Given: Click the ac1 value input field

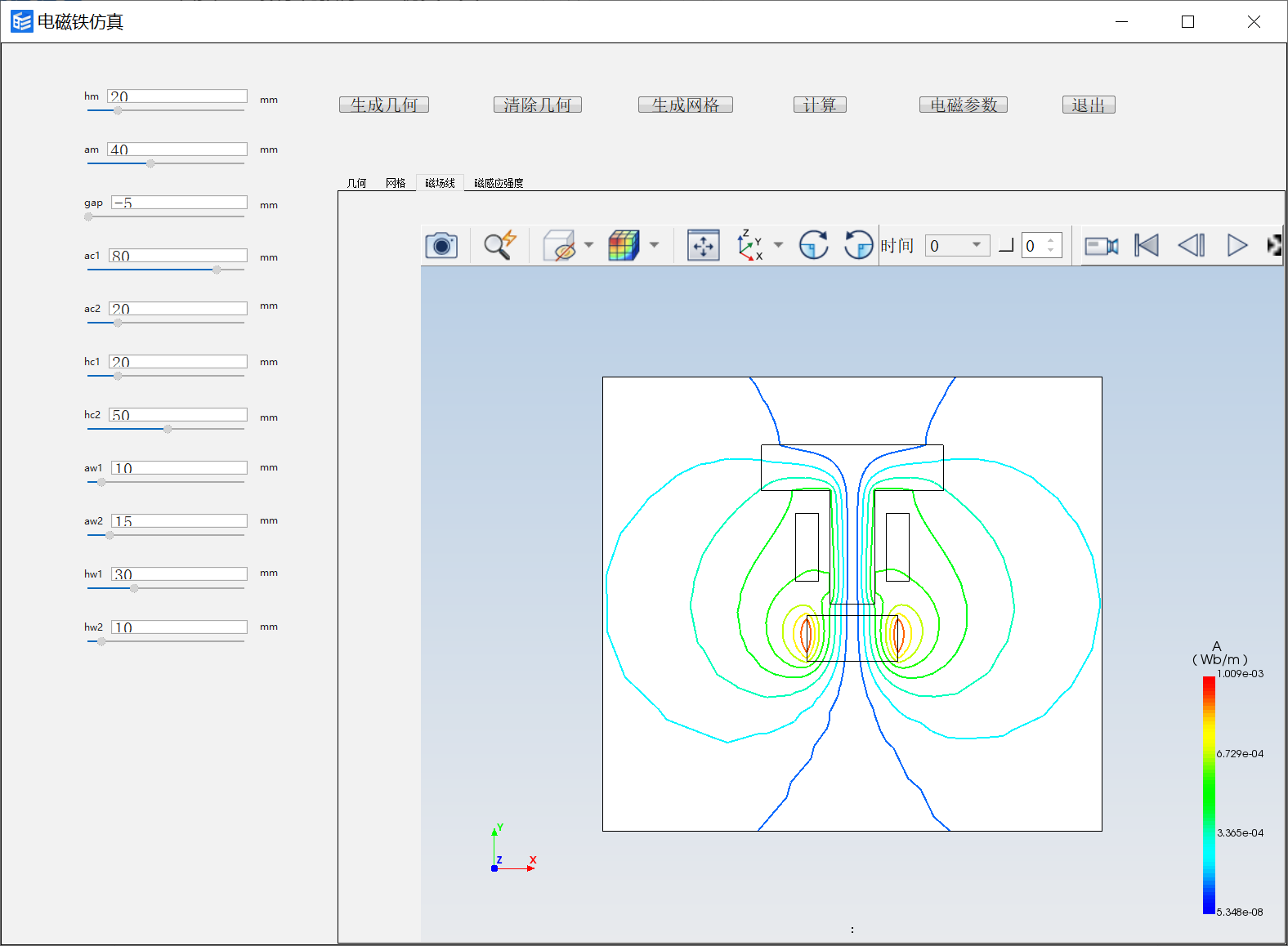Looking at the screenshot, I should (x=178, y=256).
